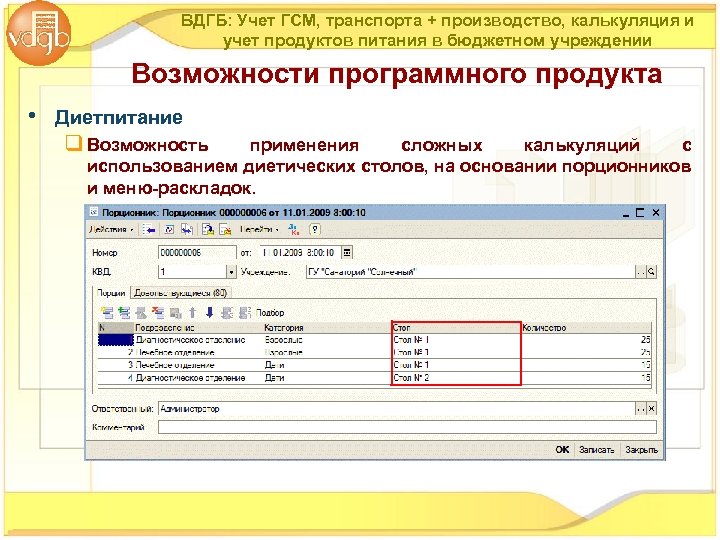Switch to the Довольствующиеся (80) tab
This screenshot has height=540, width=720.
tap(181, 293)
